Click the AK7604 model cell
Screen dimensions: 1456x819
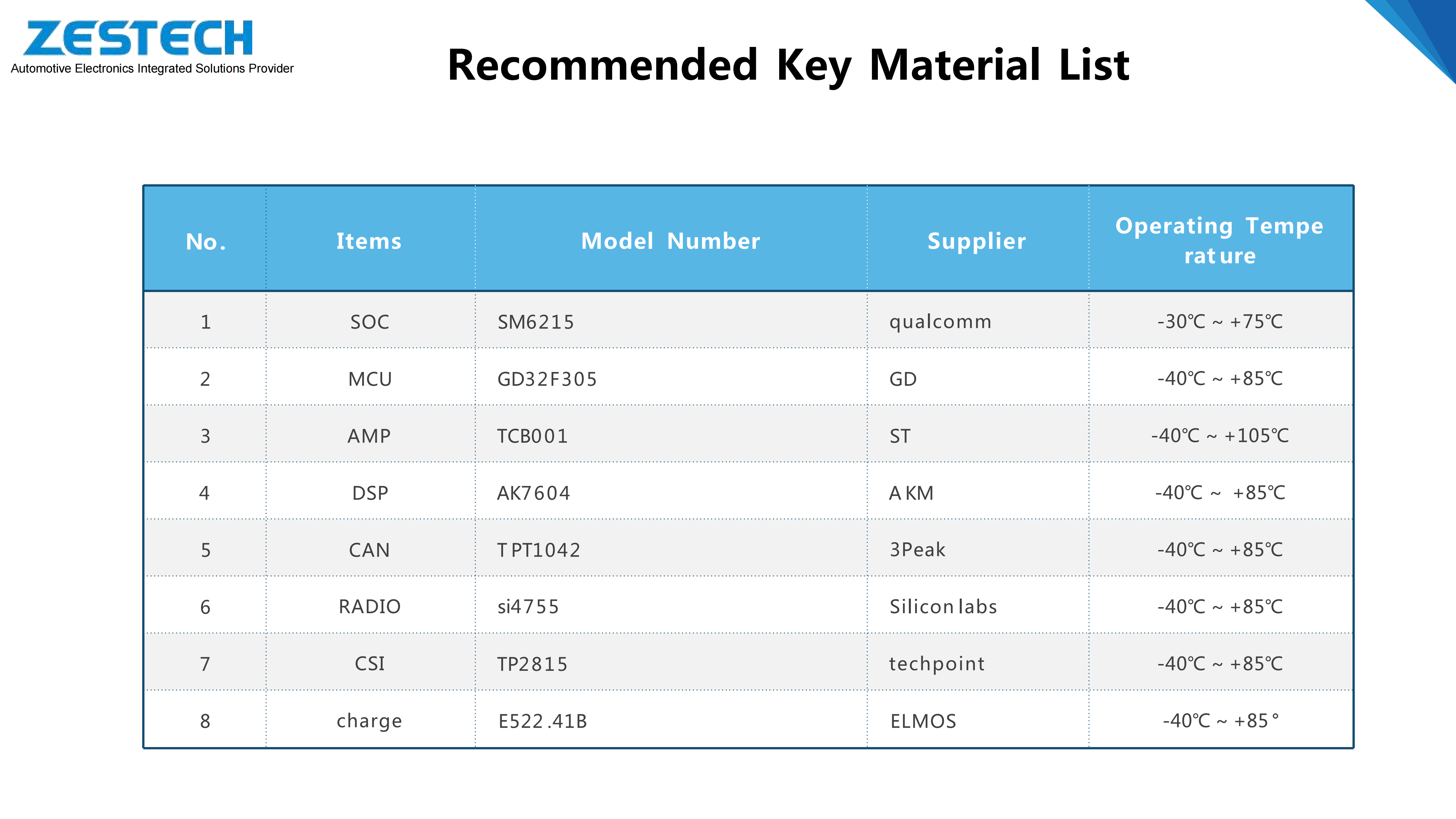coord(533,493)
